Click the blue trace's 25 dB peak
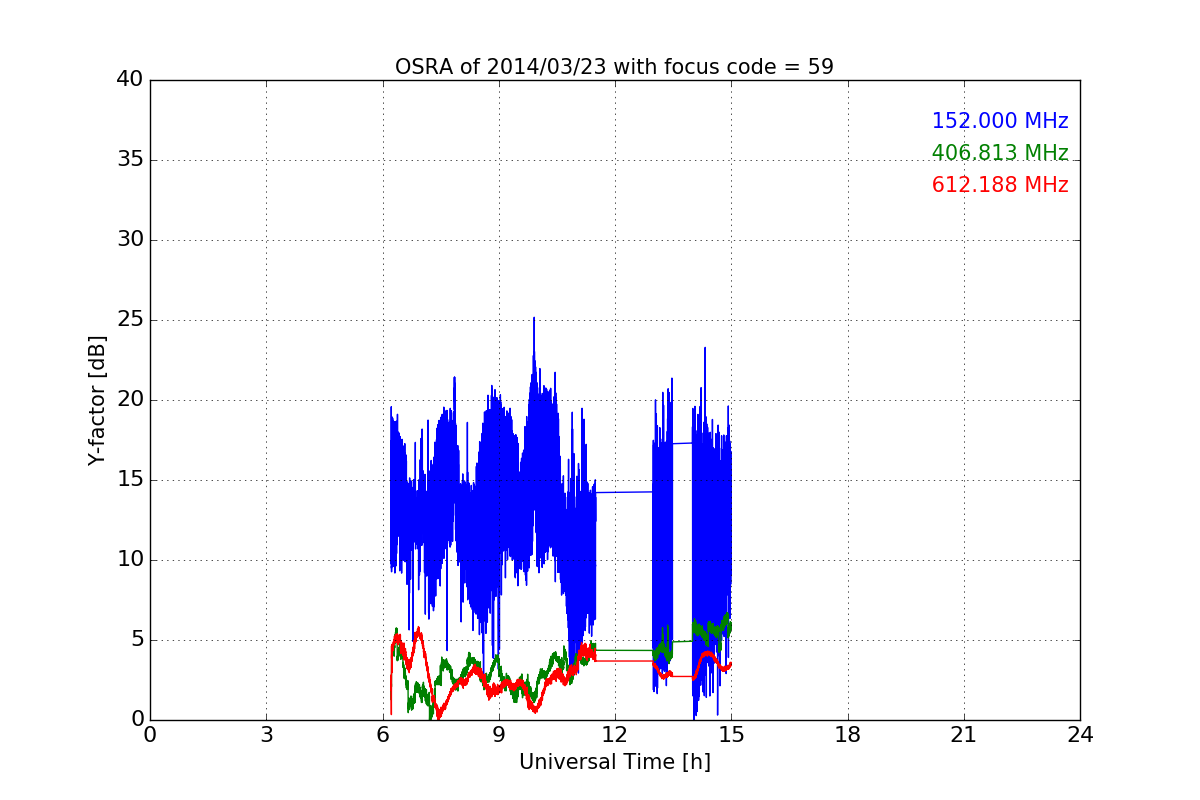Viewport: 1200px width, 800px height. click(x=534, y=319)
